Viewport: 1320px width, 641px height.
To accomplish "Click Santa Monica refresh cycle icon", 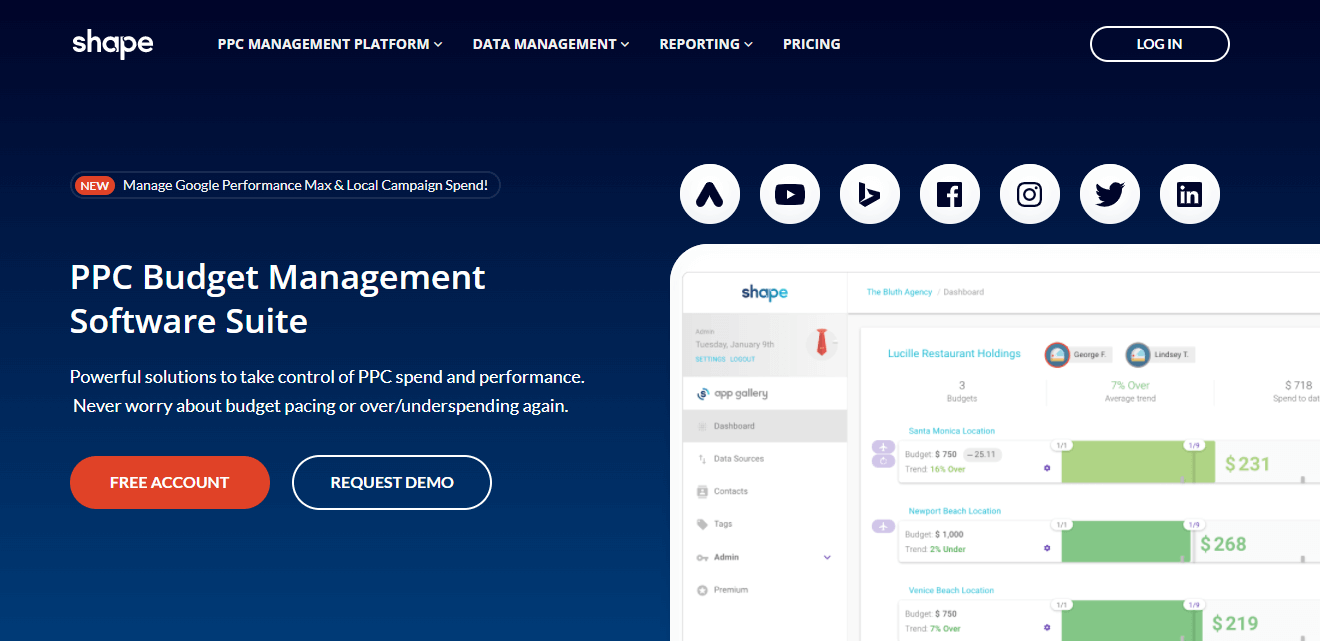I will pyautogui.click(x=884, y=461).
